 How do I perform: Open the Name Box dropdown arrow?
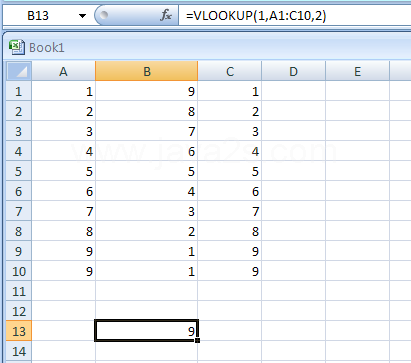click(x=82, y=16)
